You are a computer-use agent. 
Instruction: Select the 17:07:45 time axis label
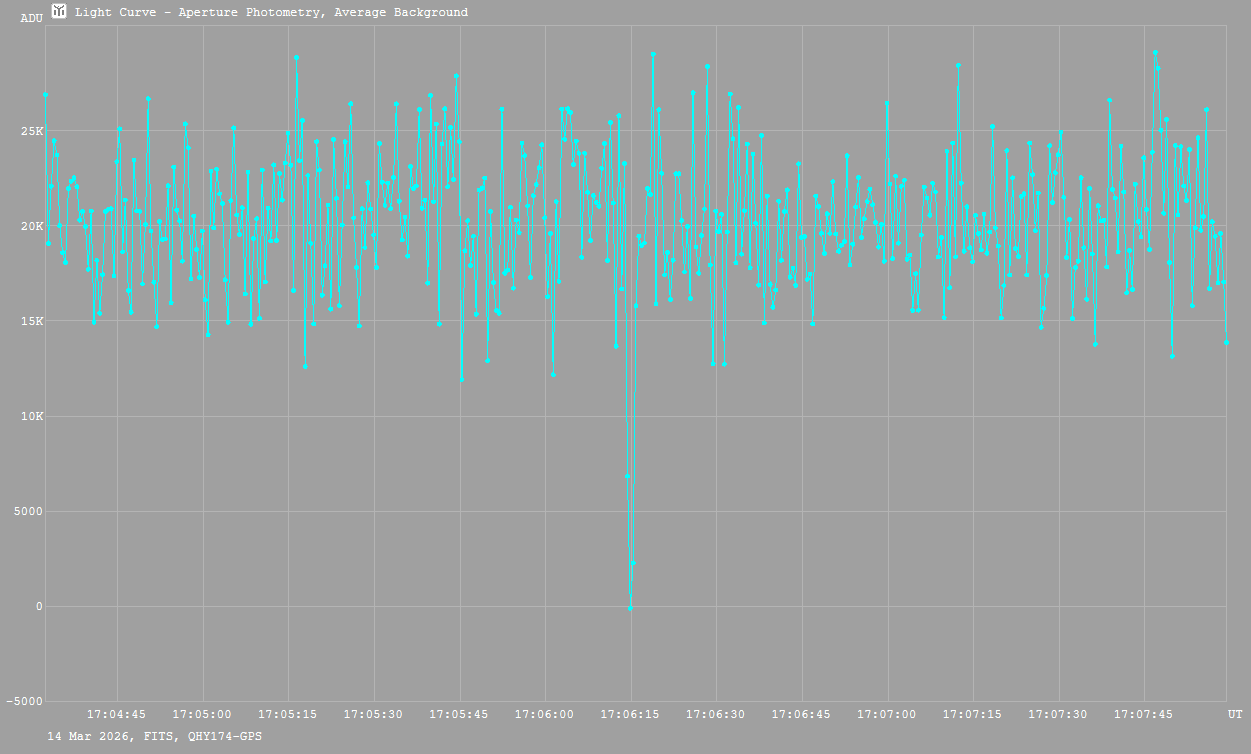point(1143,715)
